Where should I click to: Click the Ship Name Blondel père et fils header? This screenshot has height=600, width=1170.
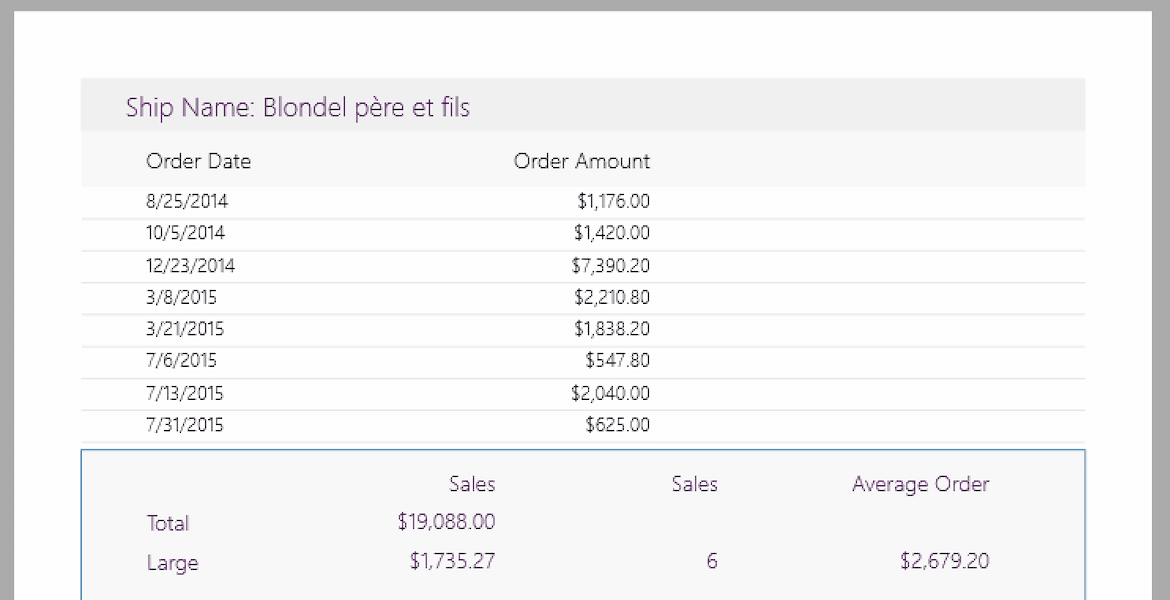click(298, 108)
